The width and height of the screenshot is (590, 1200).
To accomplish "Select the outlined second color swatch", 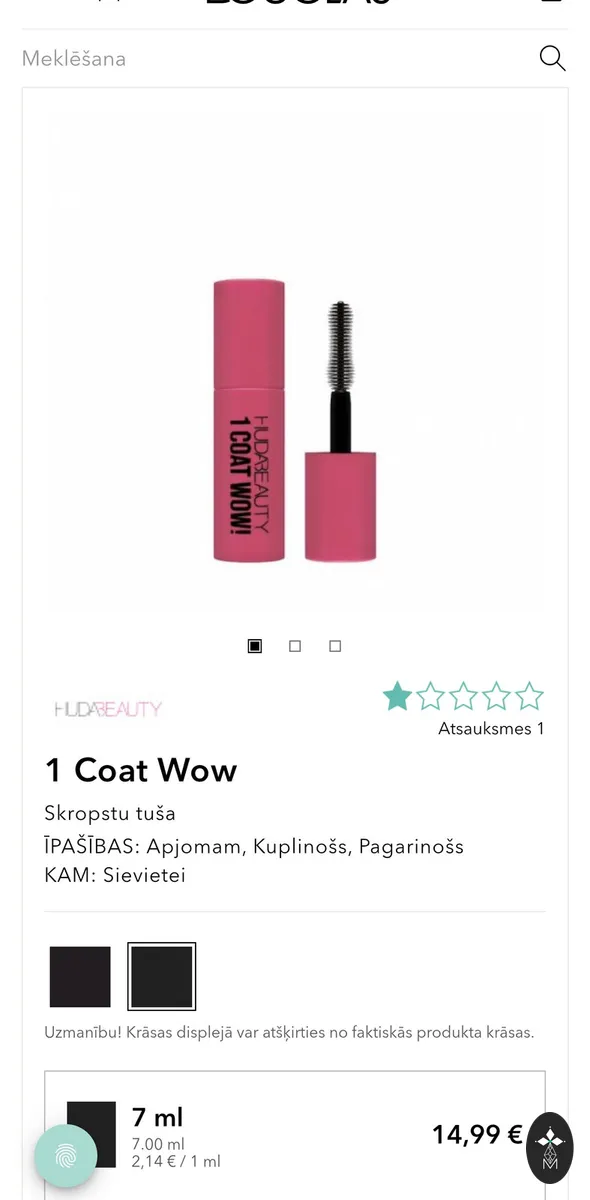I will (162, 977).
